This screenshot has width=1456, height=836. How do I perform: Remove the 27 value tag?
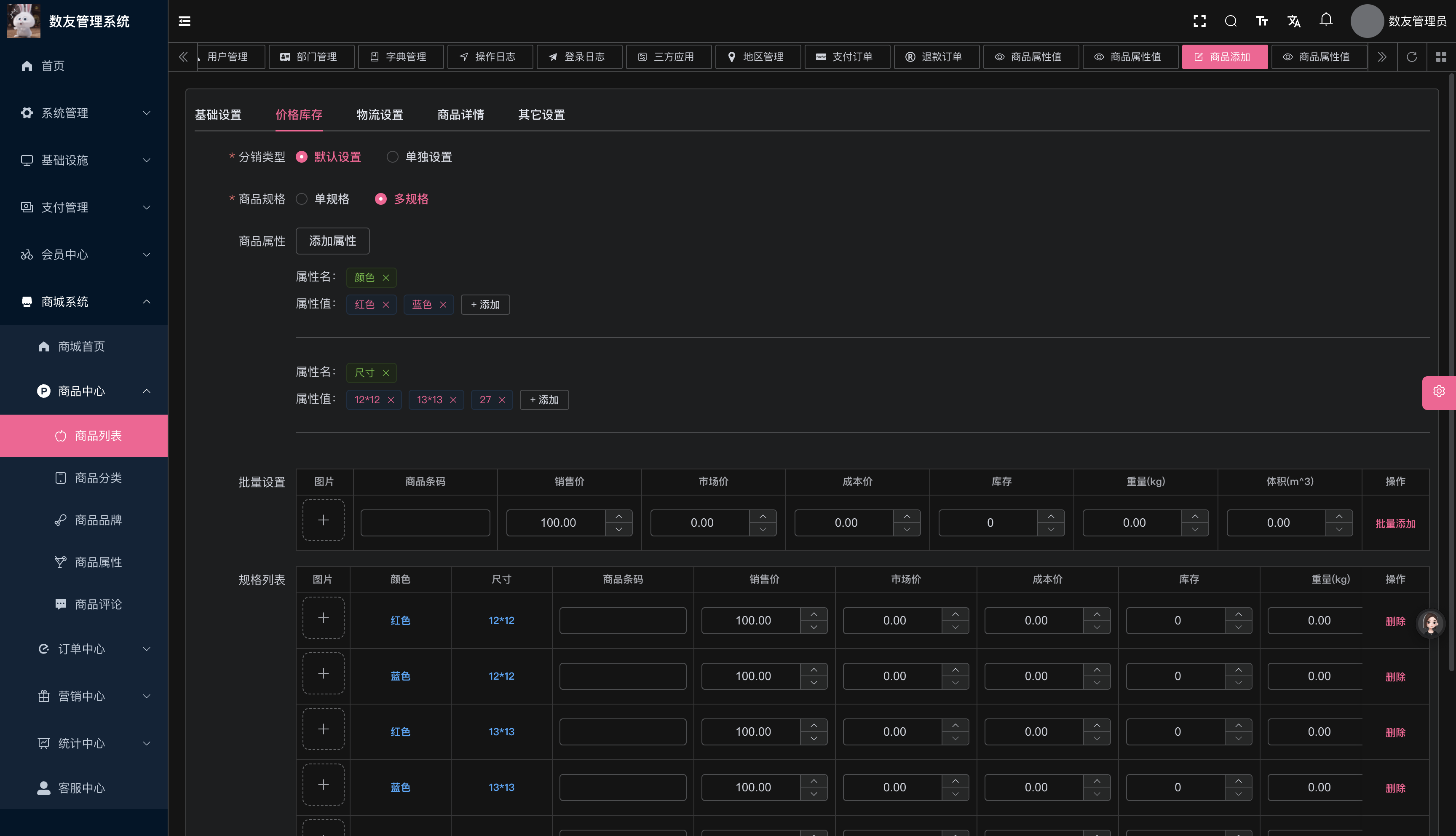pyautogui.click(x=502, y=400)
